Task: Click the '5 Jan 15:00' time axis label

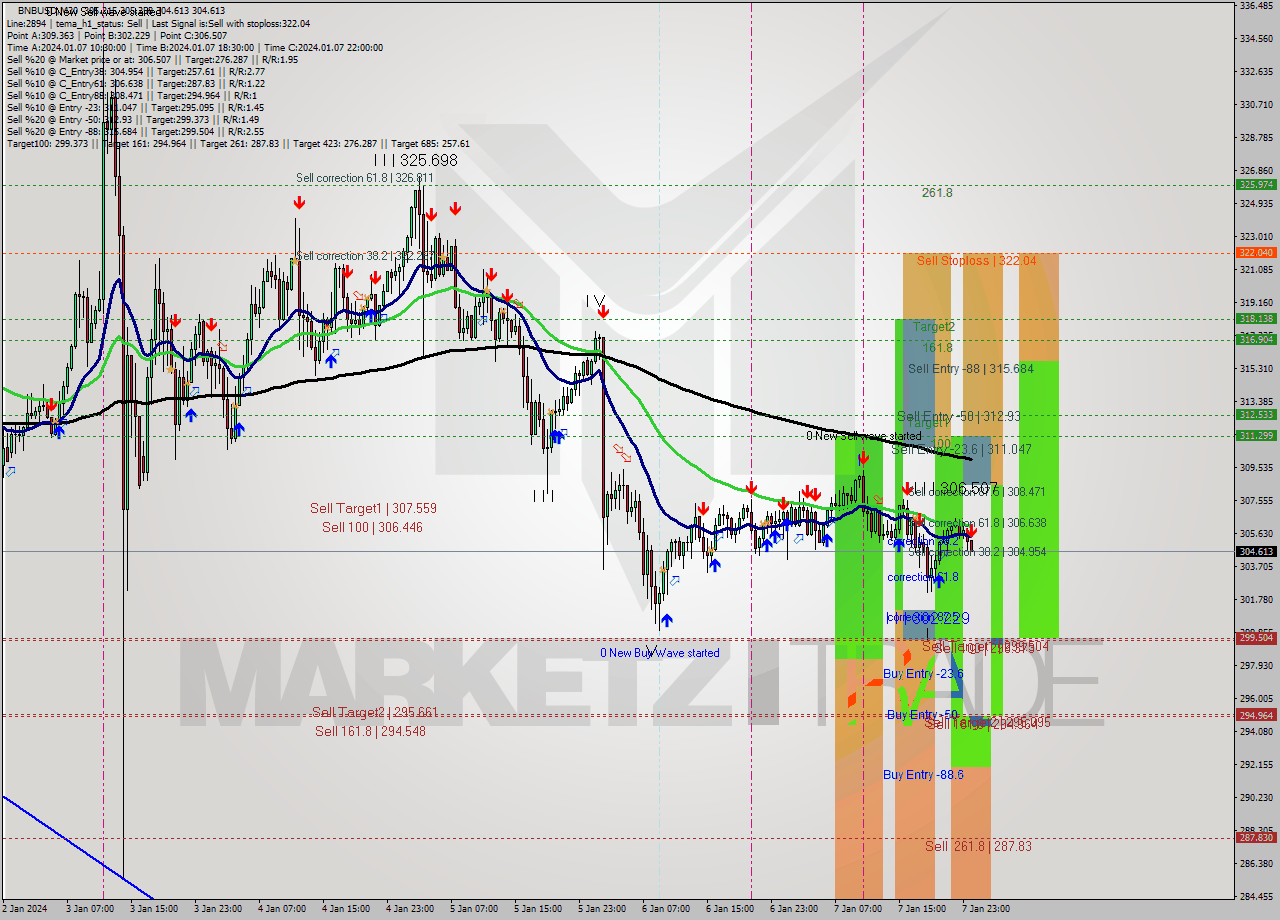Action: click(x=538, y=909)
